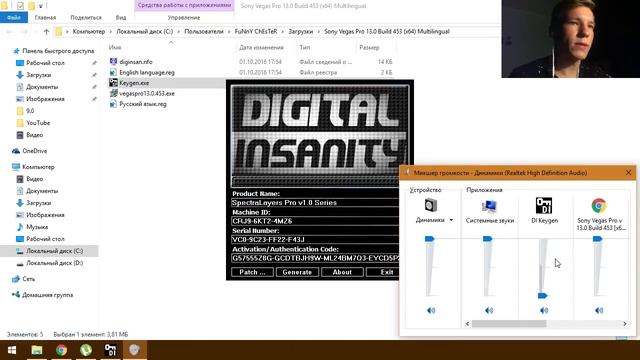Click the Machine ID input field
Image resolution: width=640 pixels, height=360 pixels.
click(x=315, y=221)
